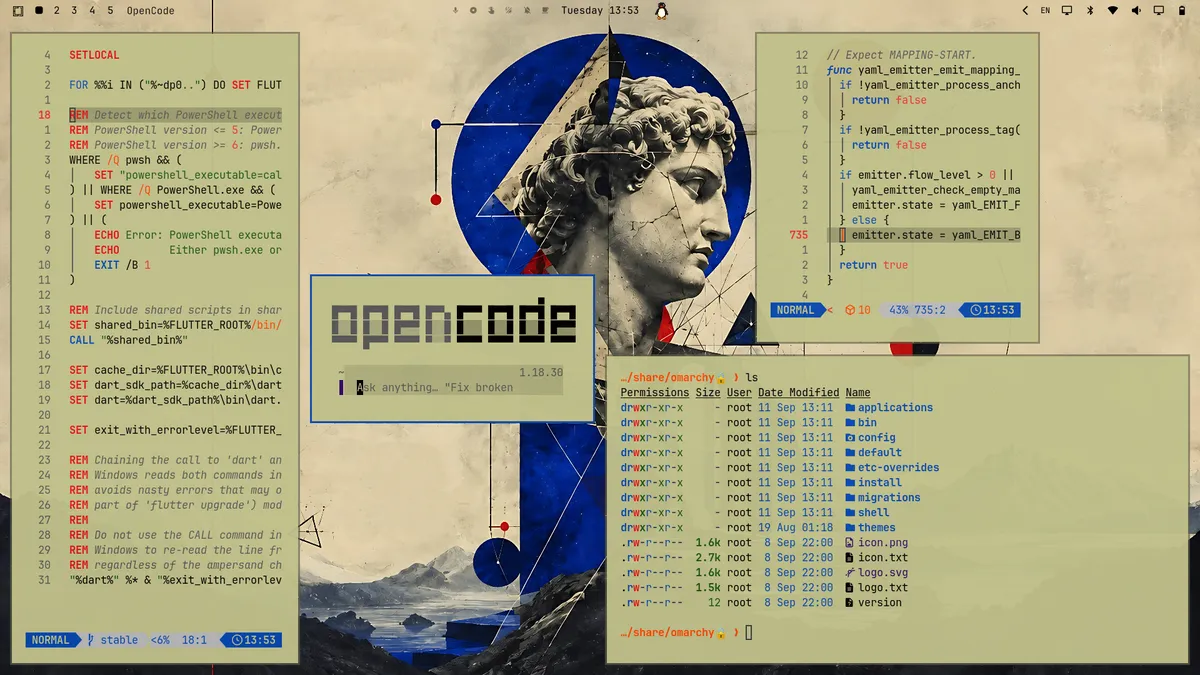Click the OpenCode pixel logo
The height and width of the screenshot is (675, 1200).
[x=454, y=324]
